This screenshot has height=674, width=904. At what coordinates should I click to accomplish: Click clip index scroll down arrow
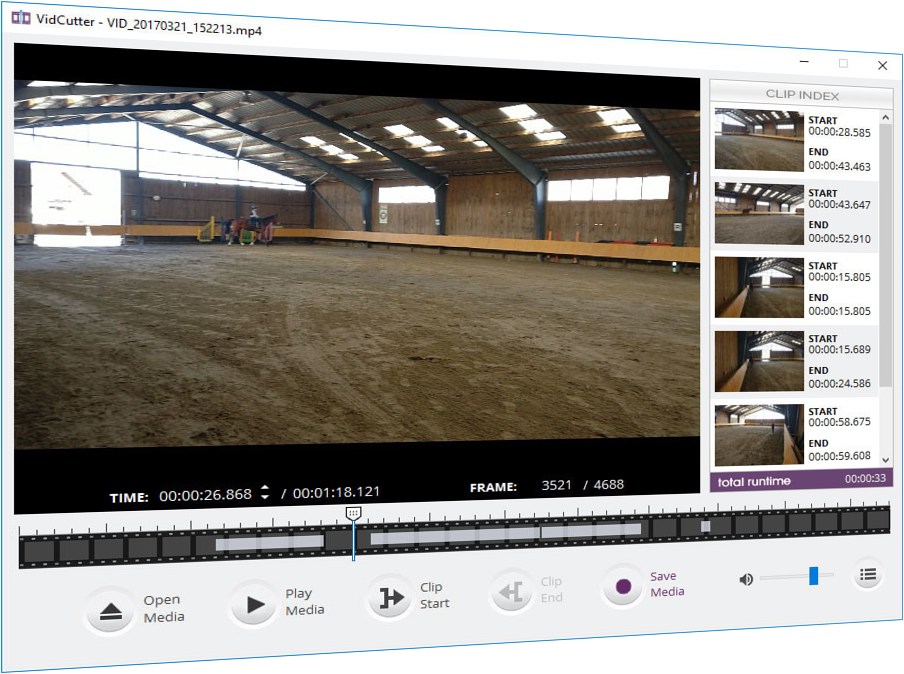886,460
